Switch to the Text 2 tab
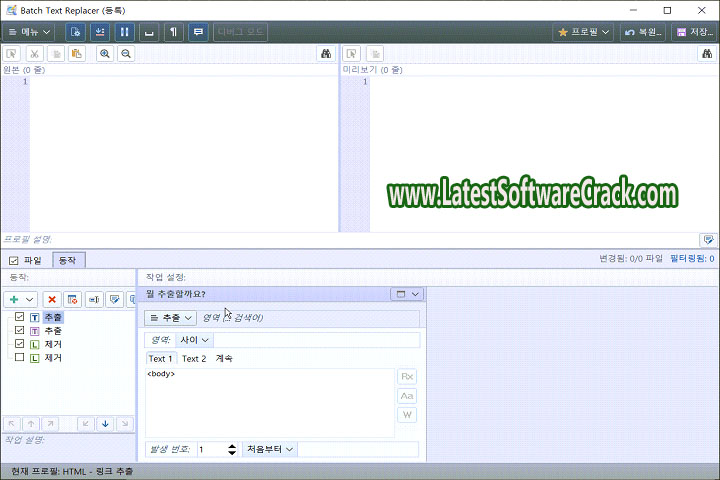The width and height of the screenshot is (720, 480). tap(194, 359)
